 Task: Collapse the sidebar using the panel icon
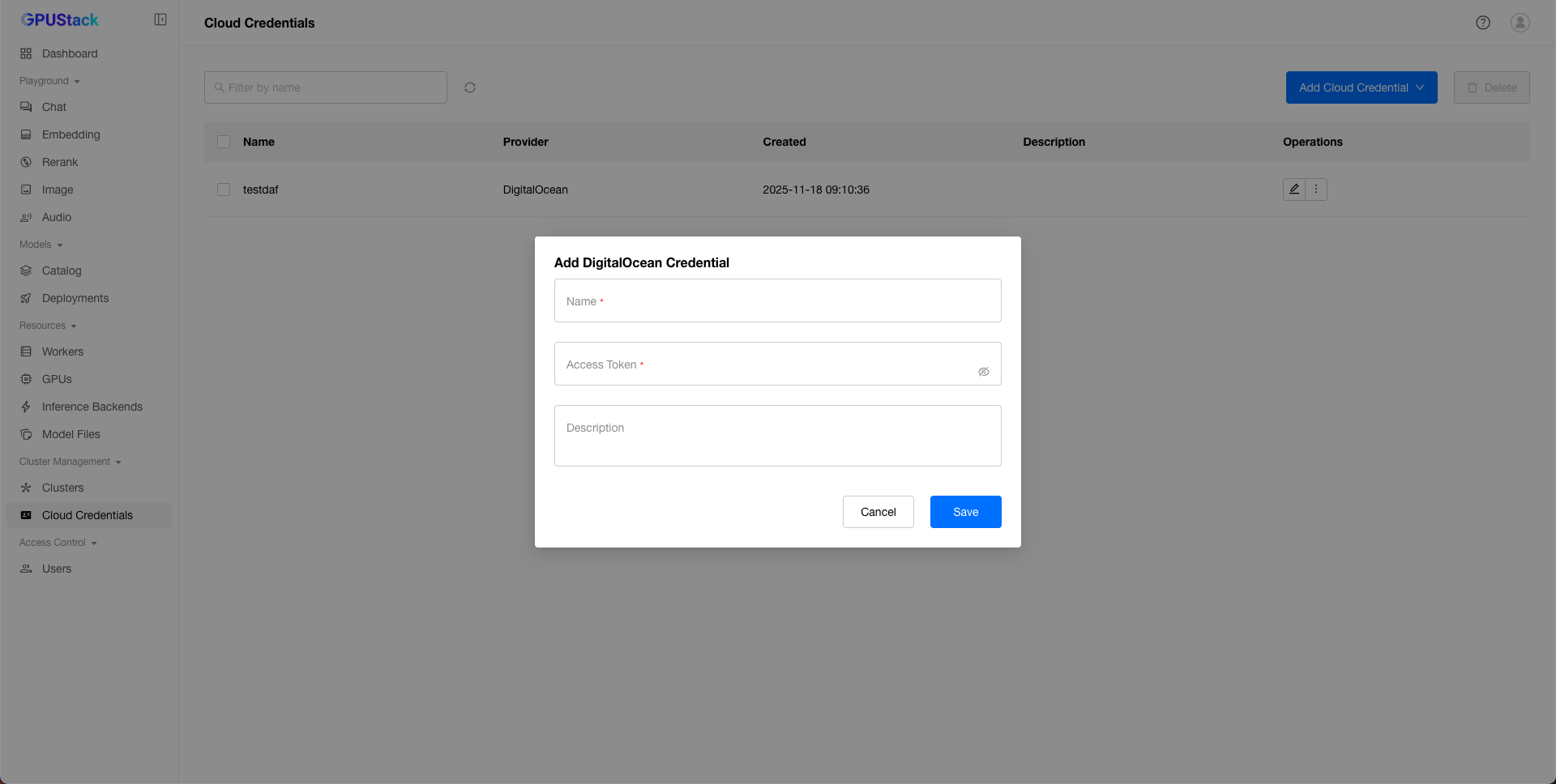point(160,19)
